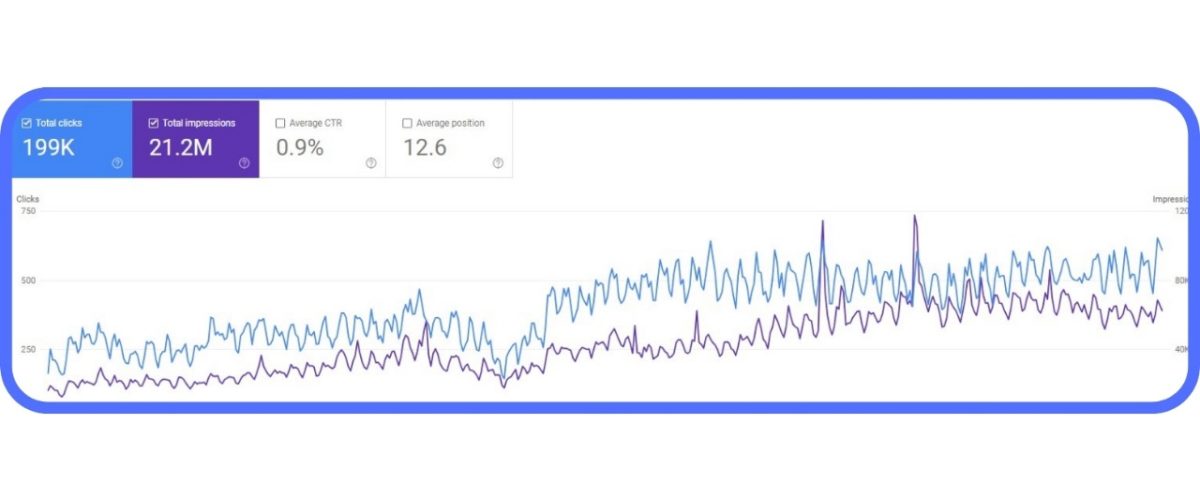Open help icon on Average position card
The width and height of the screenshot is (1200, 500).
click(498, 163)
